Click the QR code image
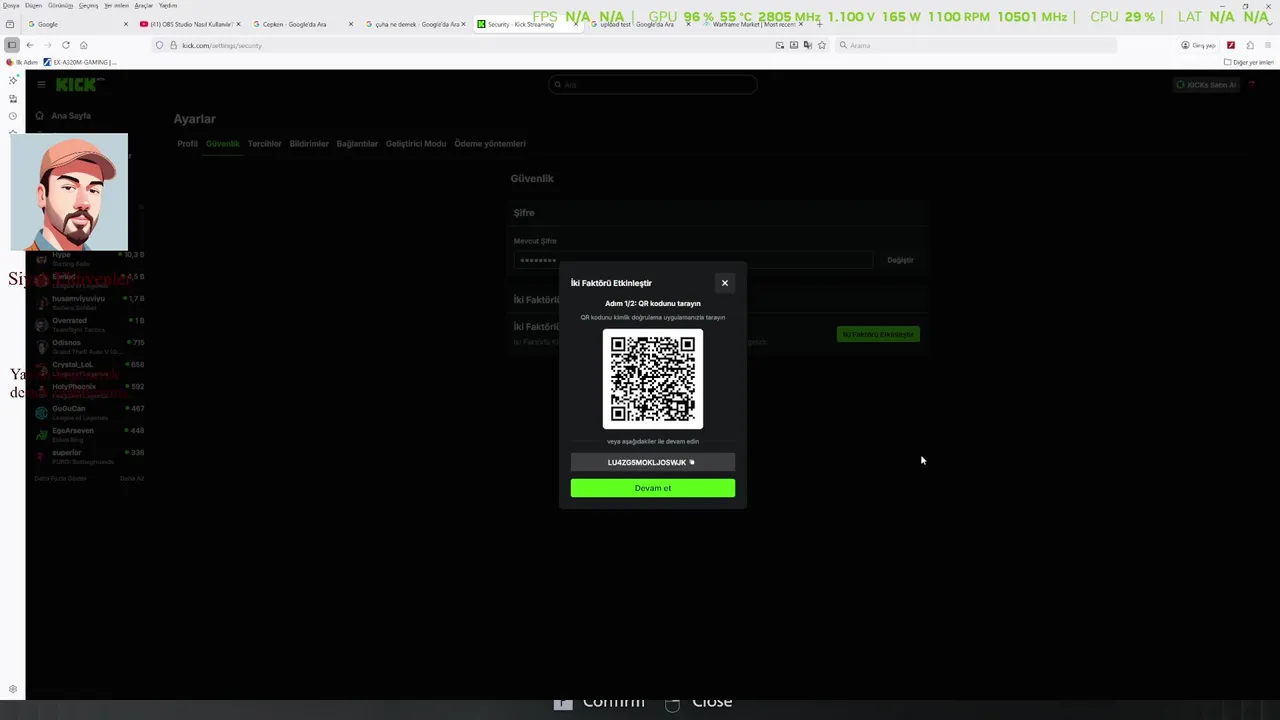 coord(652,379)
